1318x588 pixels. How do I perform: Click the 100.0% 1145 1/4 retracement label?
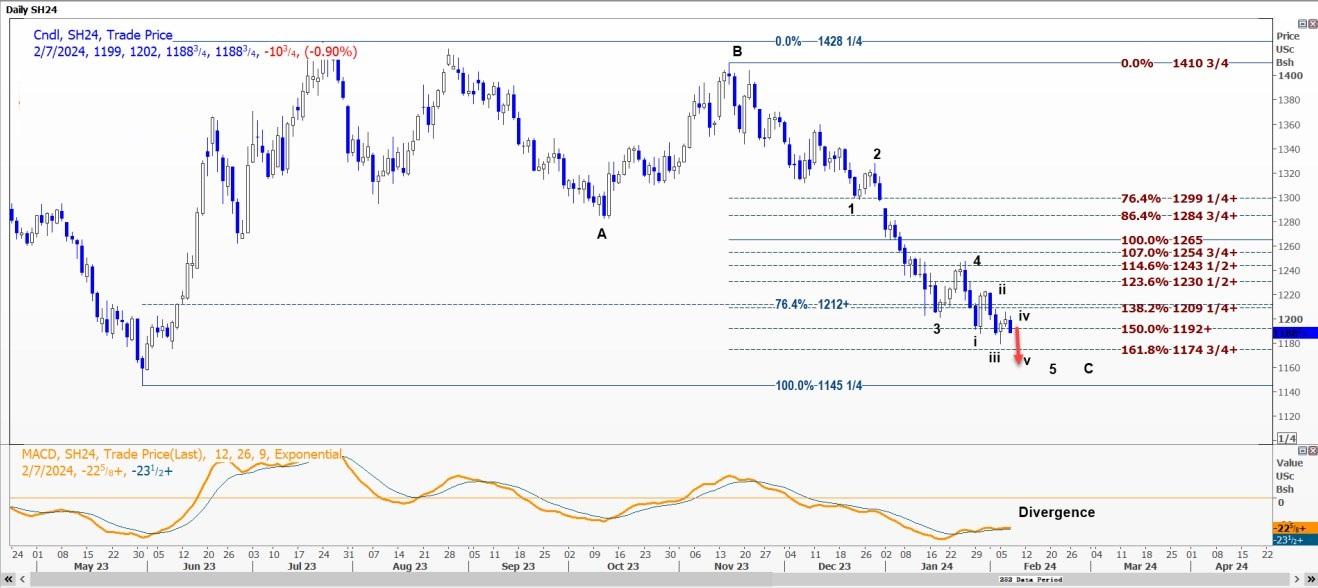818,386
